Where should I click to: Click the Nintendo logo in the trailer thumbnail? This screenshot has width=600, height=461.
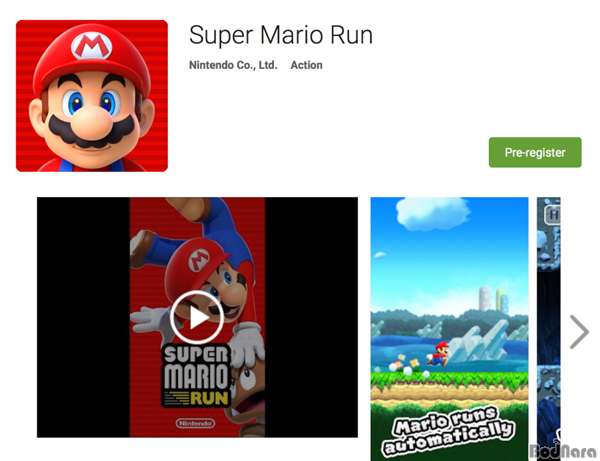196,423
